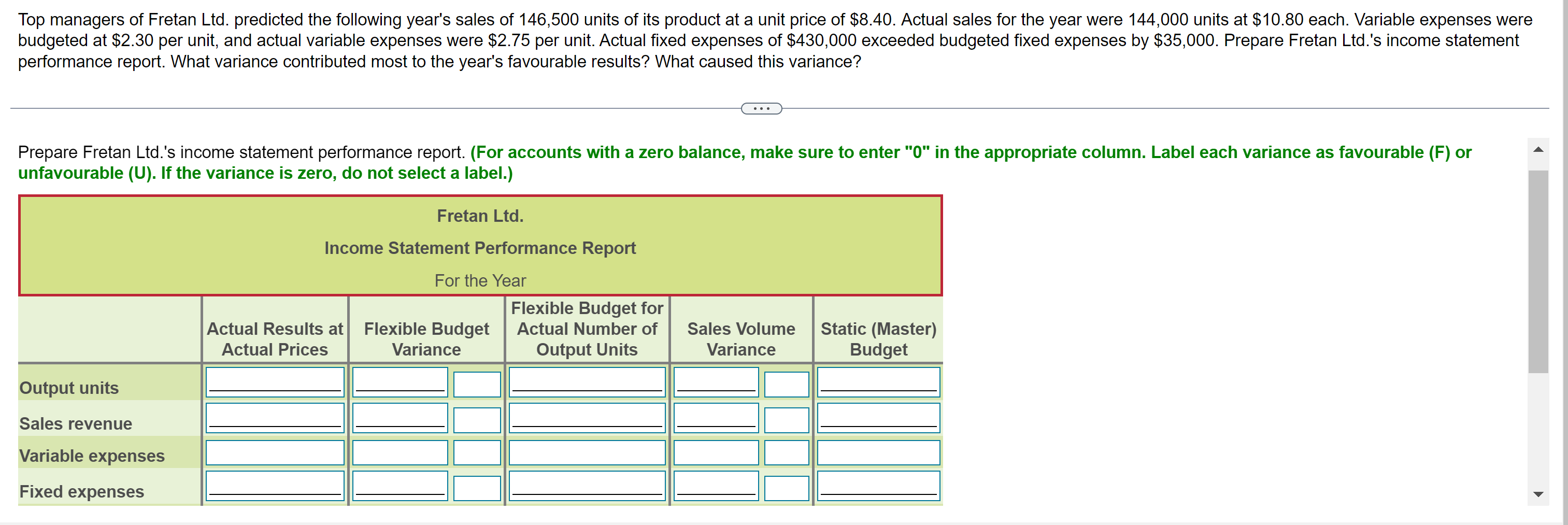Click Output units Actual Results input field
Screen dimensions: 1568x525
coord(275,382)
